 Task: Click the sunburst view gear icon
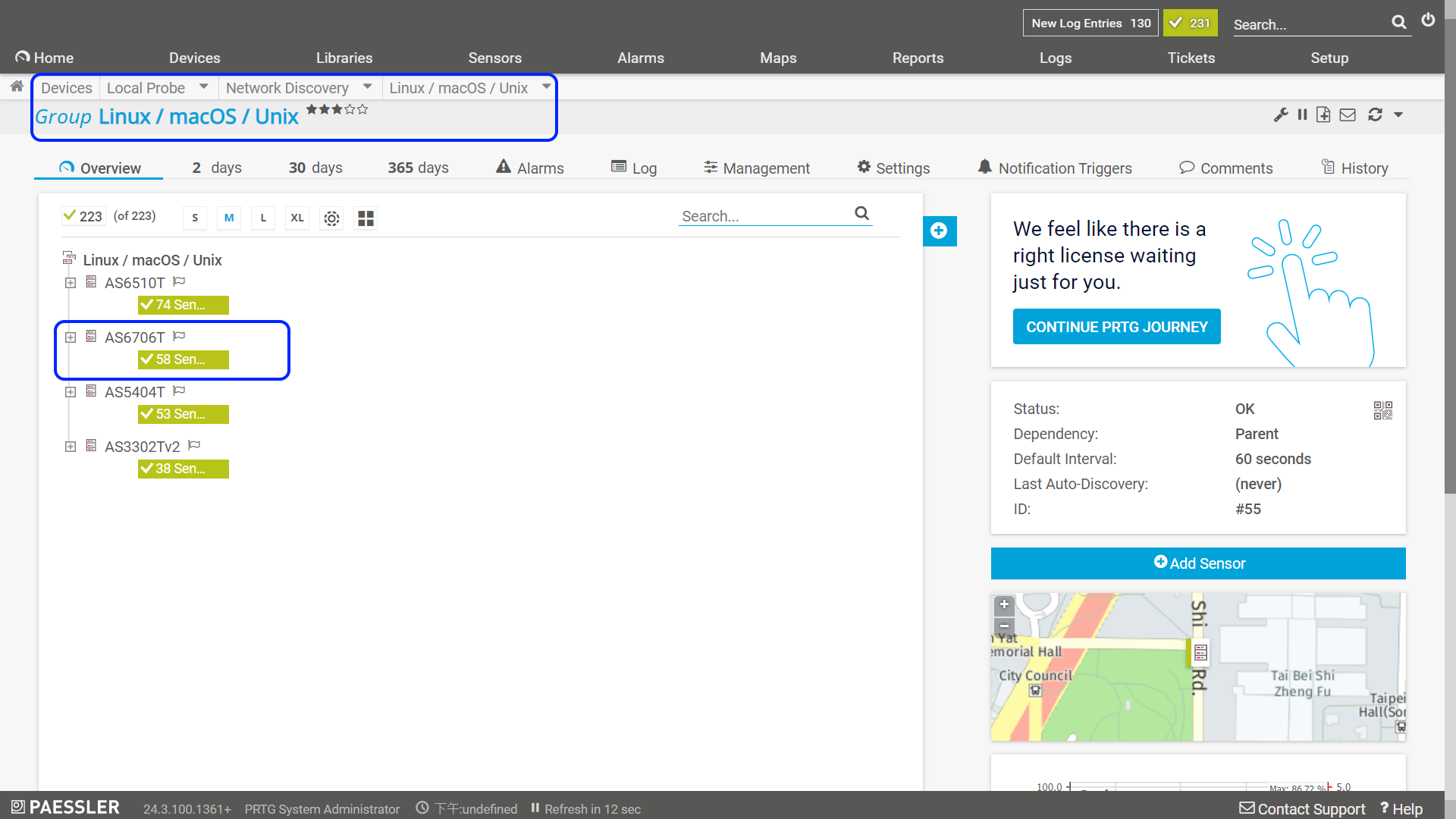(x=331, y=218)
